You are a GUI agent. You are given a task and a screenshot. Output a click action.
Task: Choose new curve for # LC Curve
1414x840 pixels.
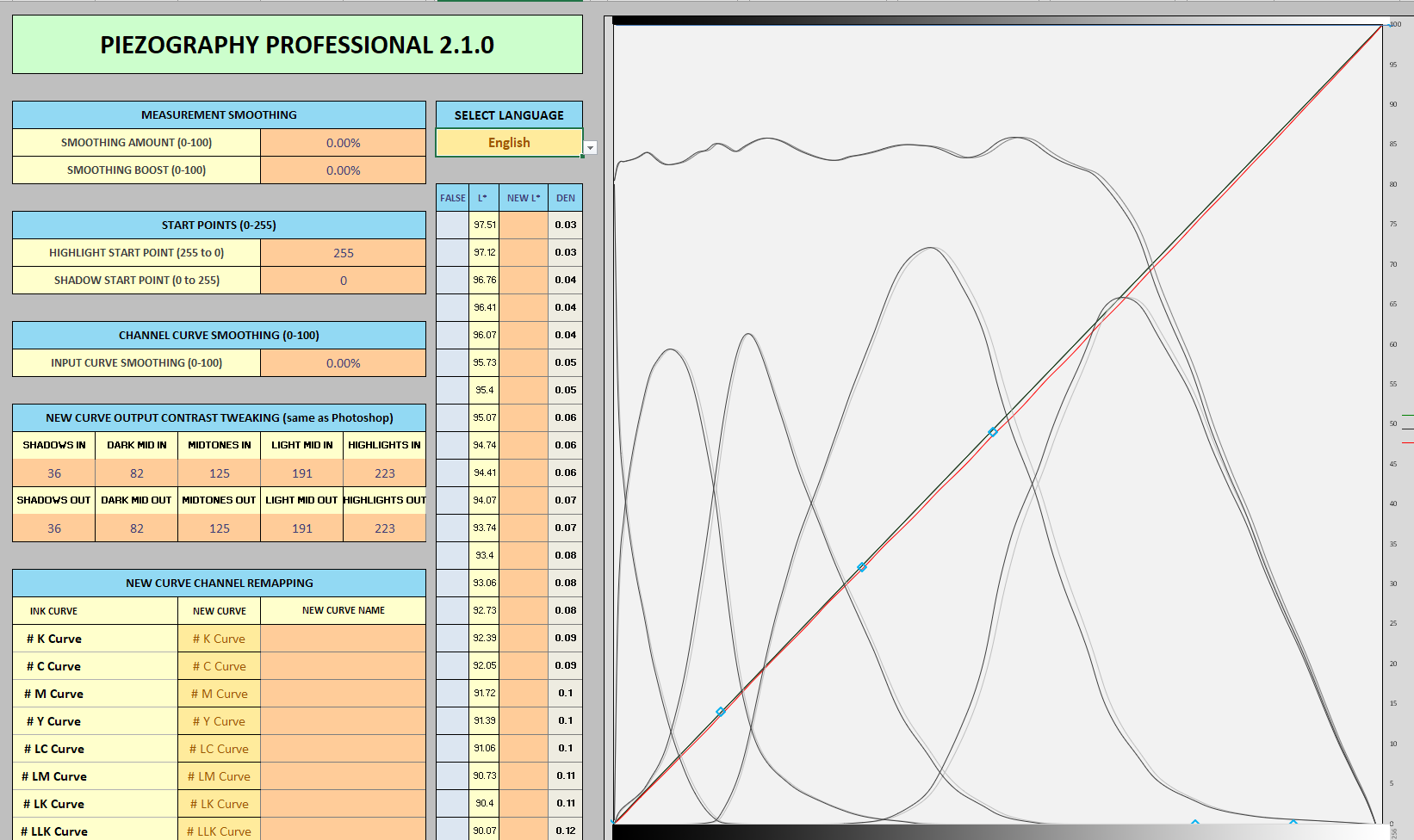[220, 749]
